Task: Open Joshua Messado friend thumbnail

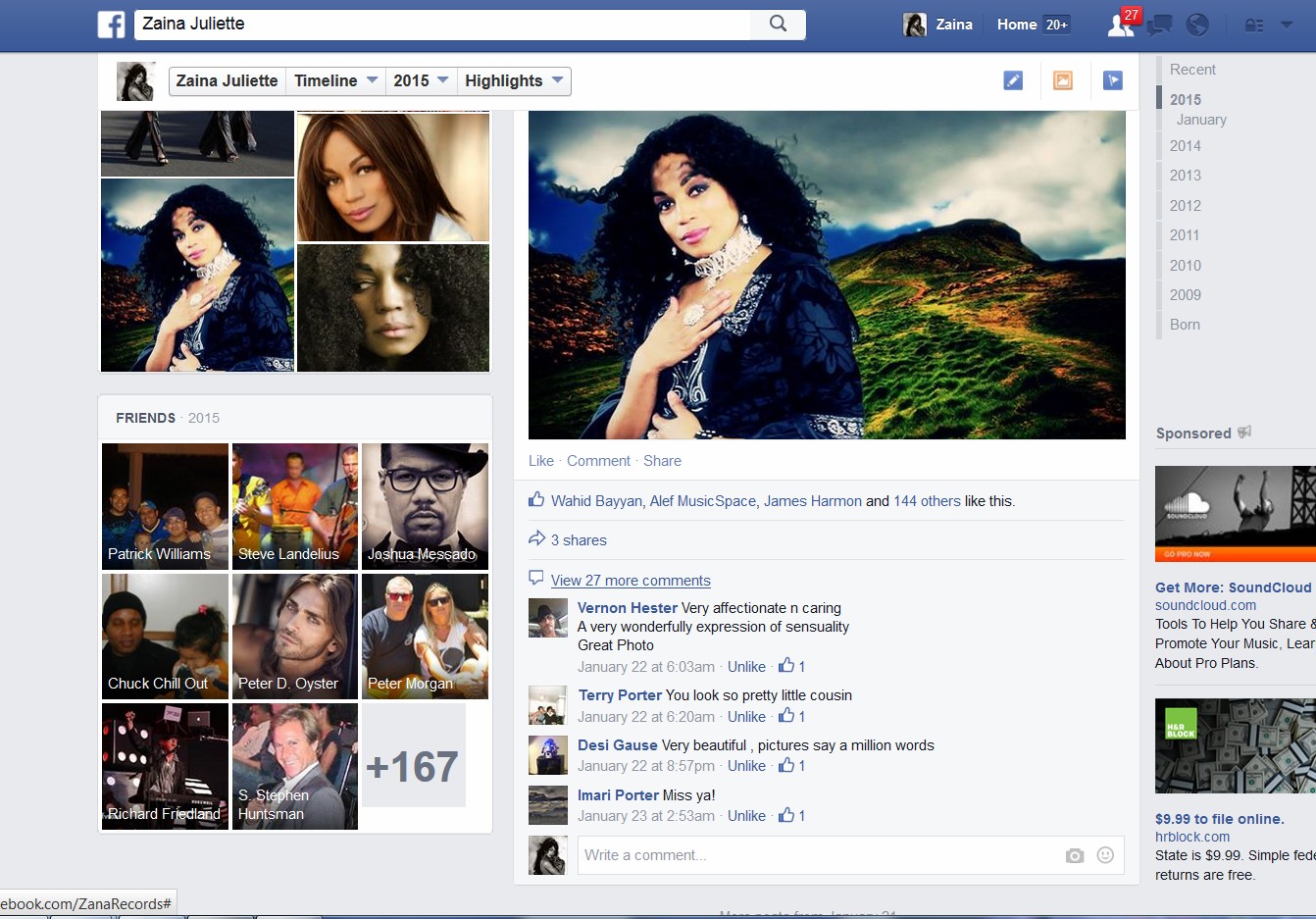Action: [x=425, y=506]
